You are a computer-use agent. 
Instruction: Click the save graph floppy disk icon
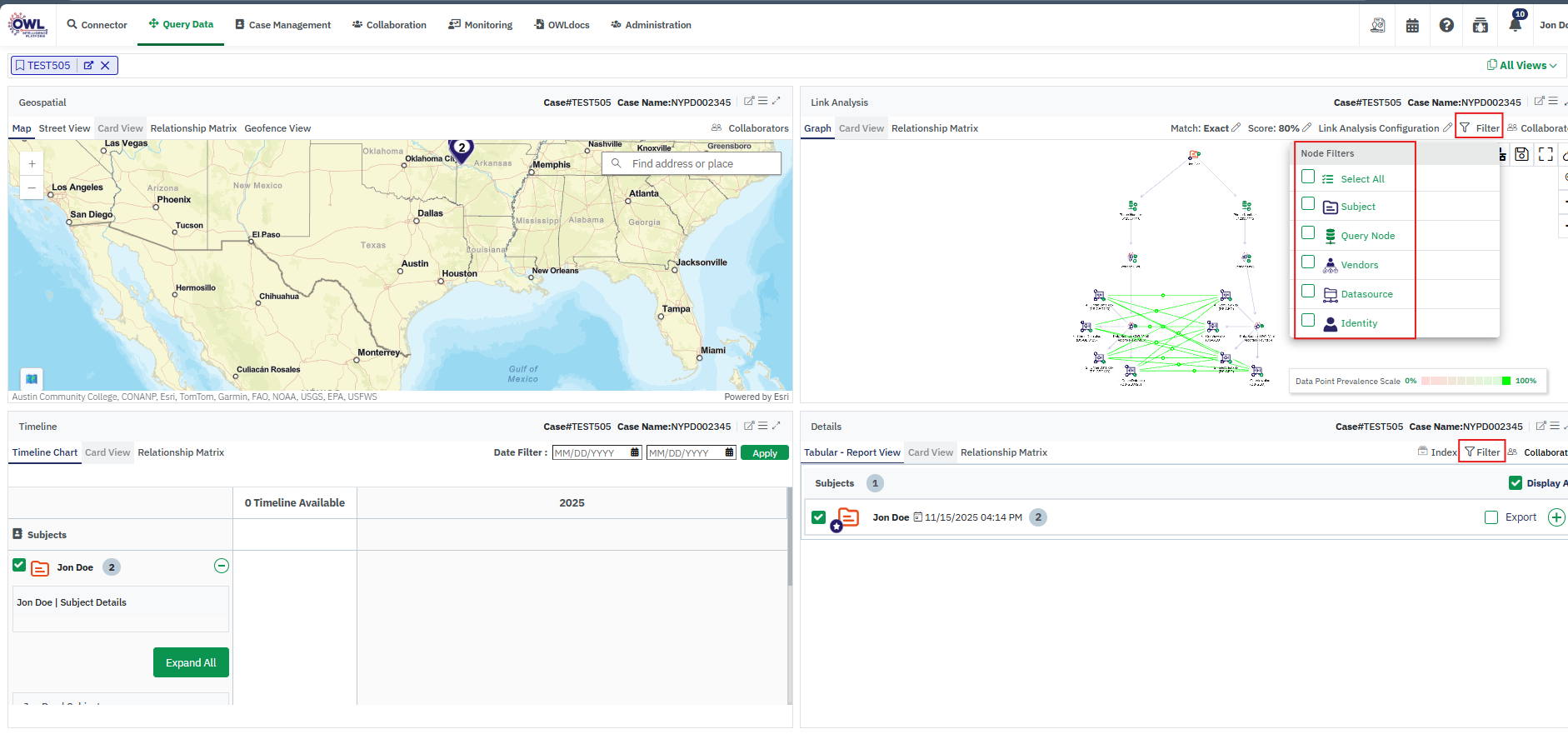tap(1521, 154)
